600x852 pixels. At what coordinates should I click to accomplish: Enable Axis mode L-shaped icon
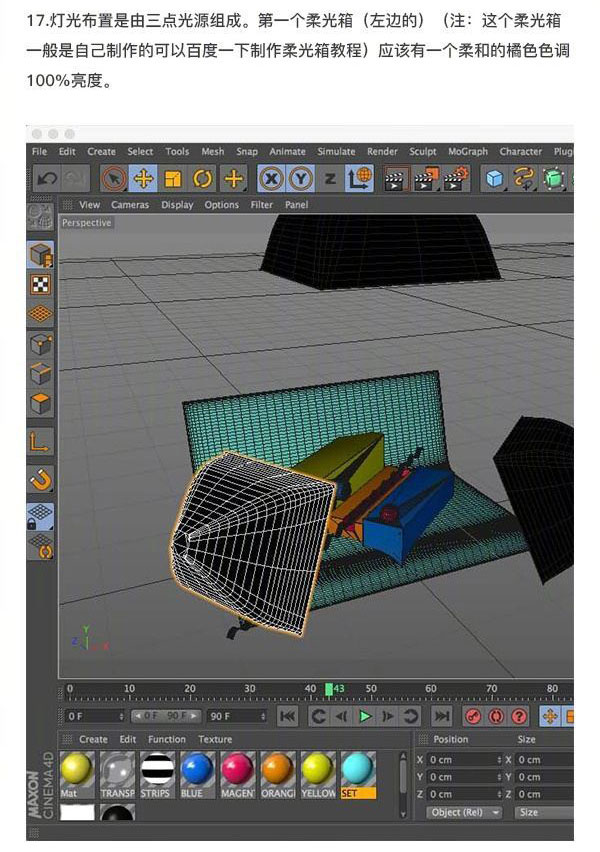41,441
